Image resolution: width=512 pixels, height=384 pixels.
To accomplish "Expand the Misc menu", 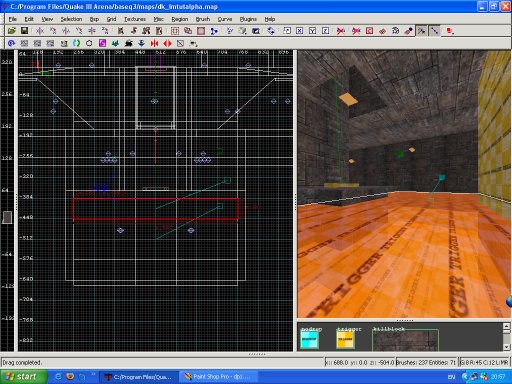I will tap(159, 19).
